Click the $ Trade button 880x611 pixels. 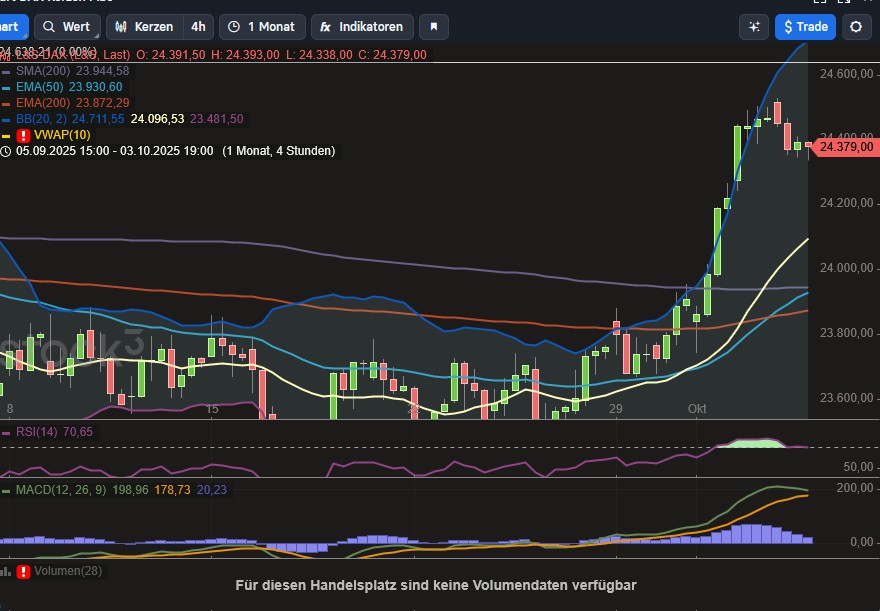[x=805, y=27]
